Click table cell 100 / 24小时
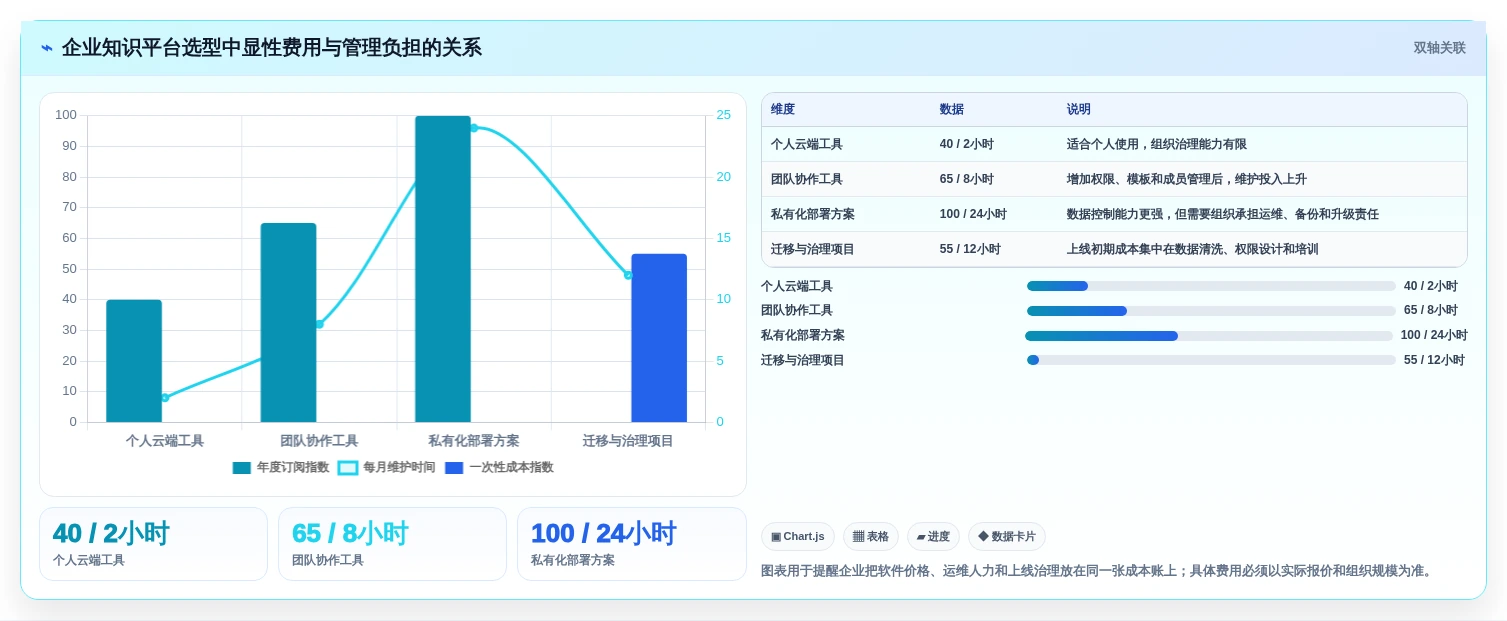Screen dimensions: 1507x621 (973, 214)
